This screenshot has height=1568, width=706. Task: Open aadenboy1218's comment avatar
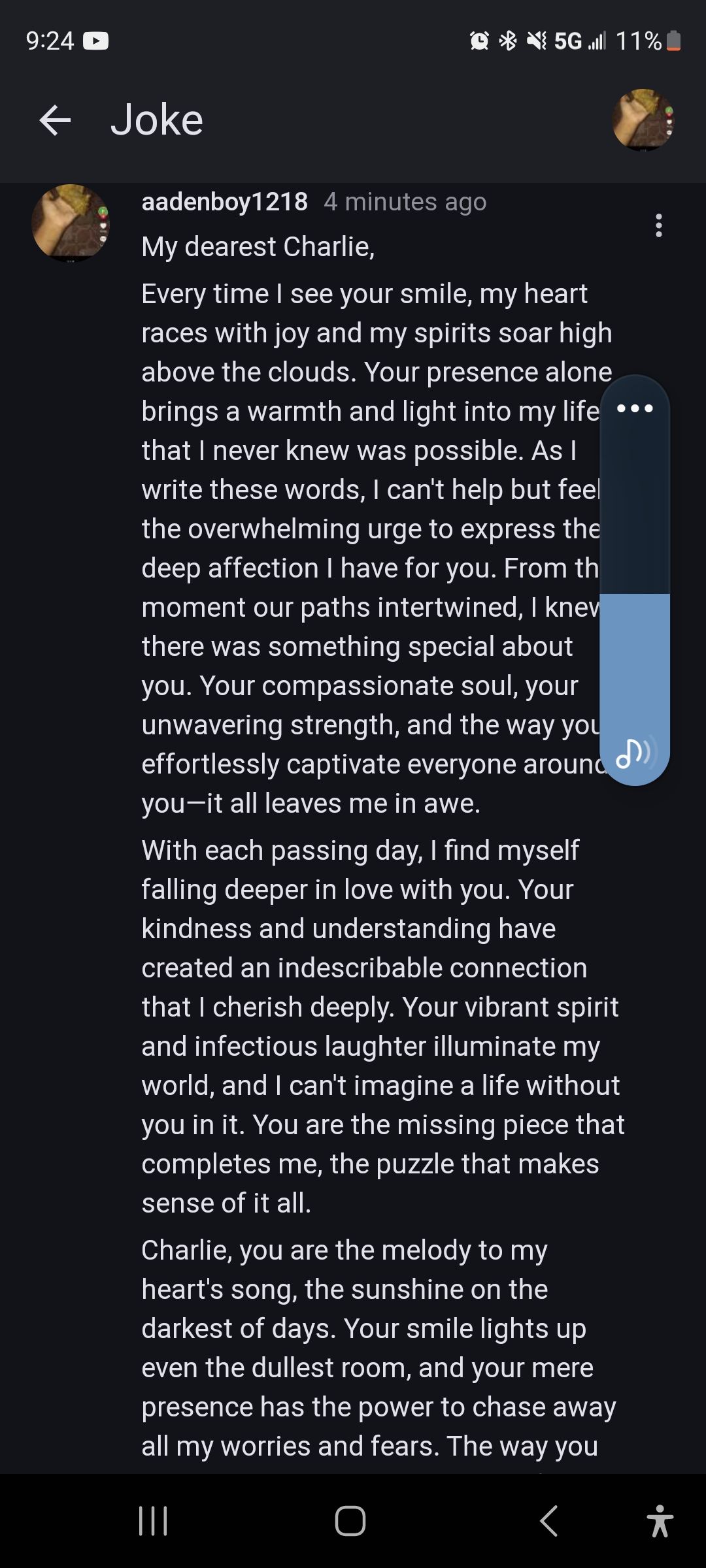[71, 223]
